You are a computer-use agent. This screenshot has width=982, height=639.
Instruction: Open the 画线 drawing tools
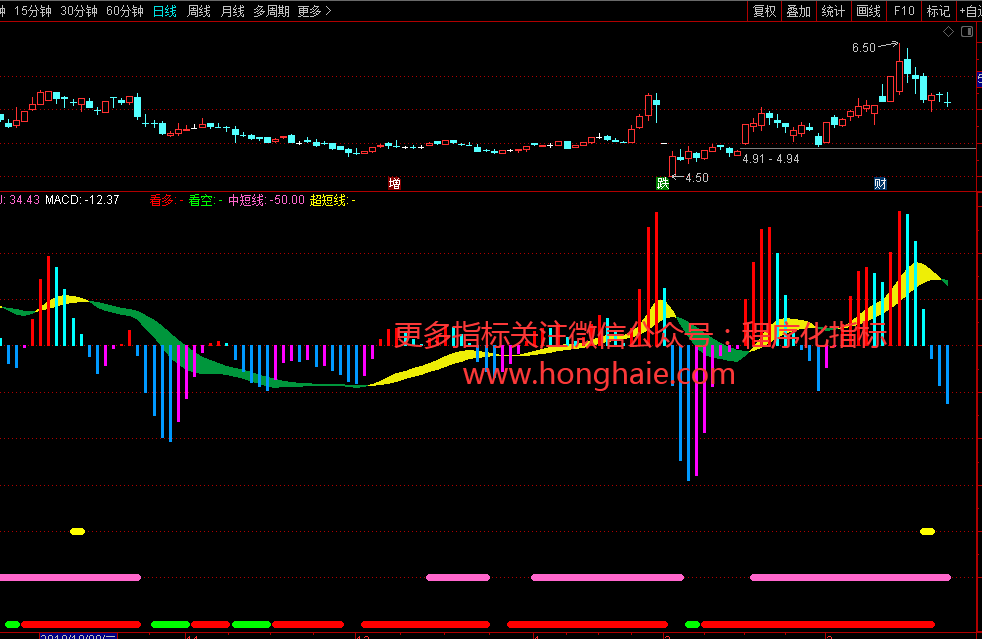[869, 11]
